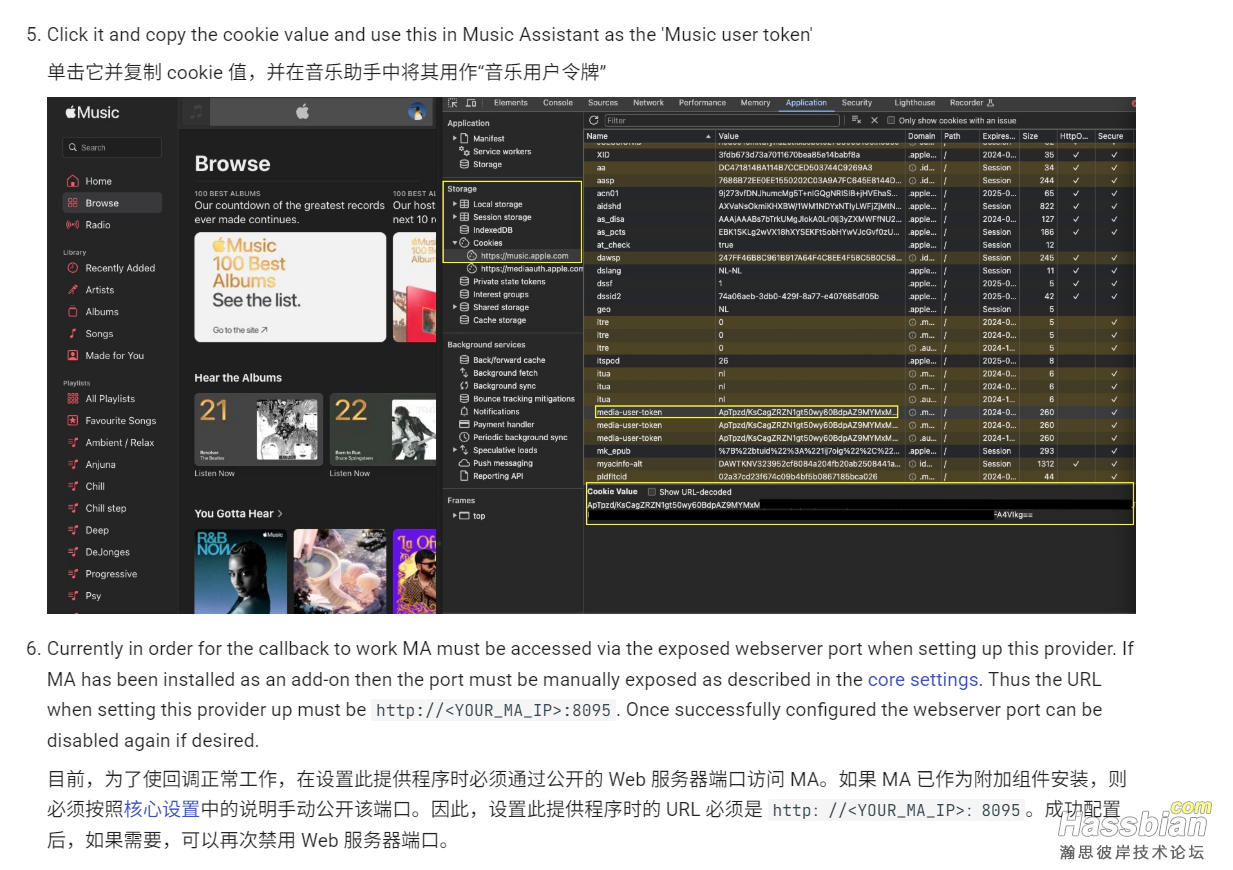
Task: Switch to the Security tab
Action: [x=857, y=103]
